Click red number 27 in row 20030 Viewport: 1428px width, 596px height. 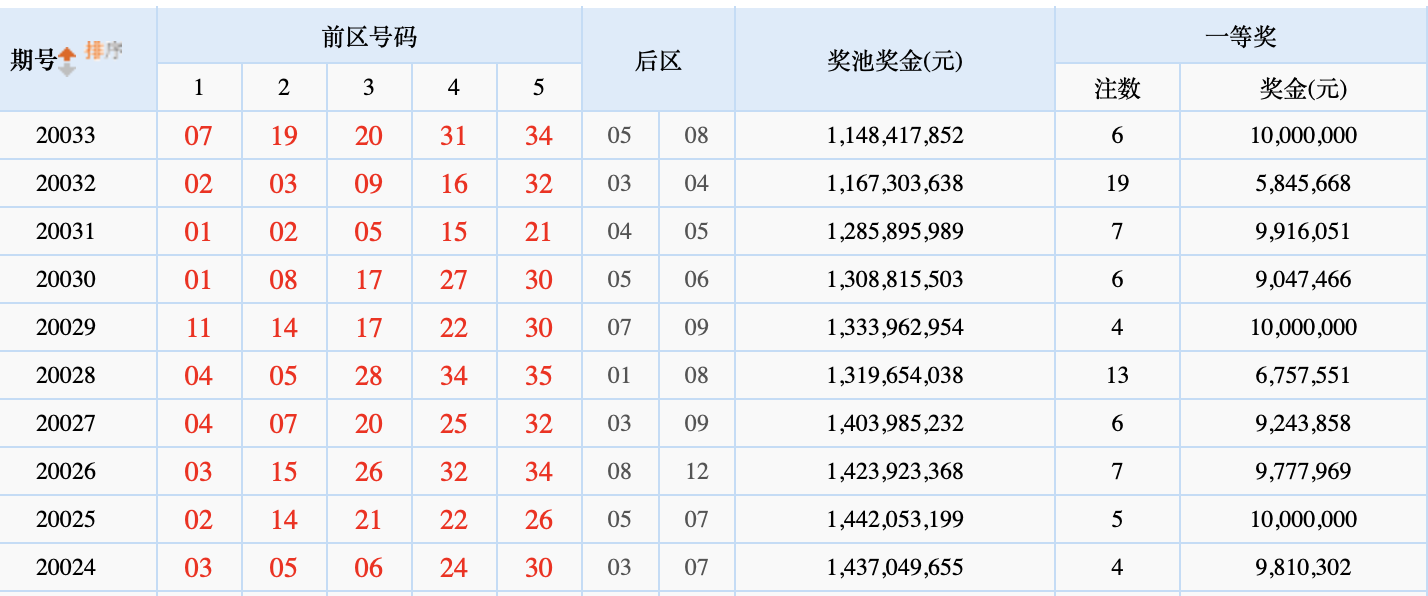click(x=454, y=280)
